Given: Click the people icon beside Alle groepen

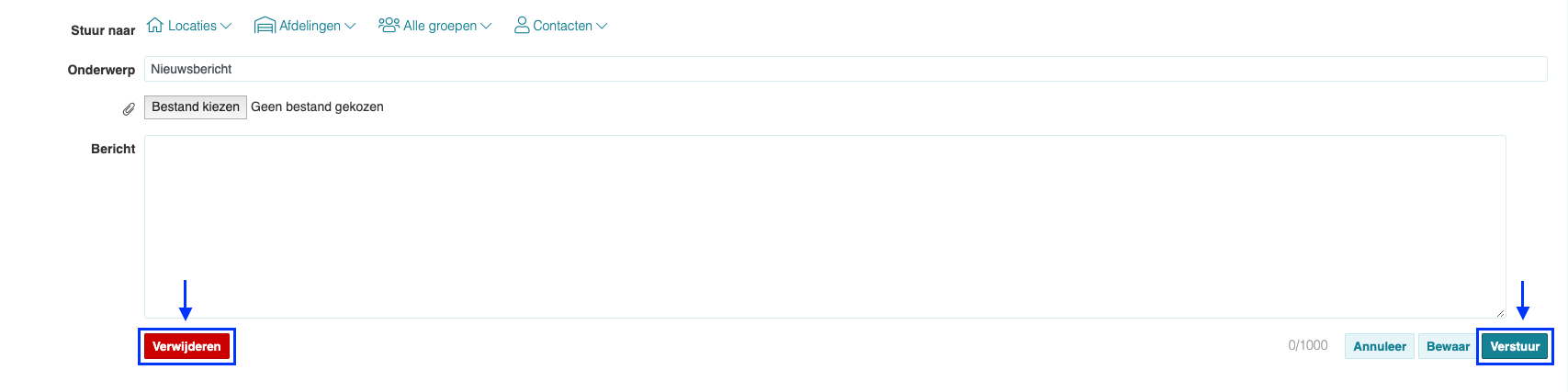Looking at the screenshot, I should (x=389, y=25).
